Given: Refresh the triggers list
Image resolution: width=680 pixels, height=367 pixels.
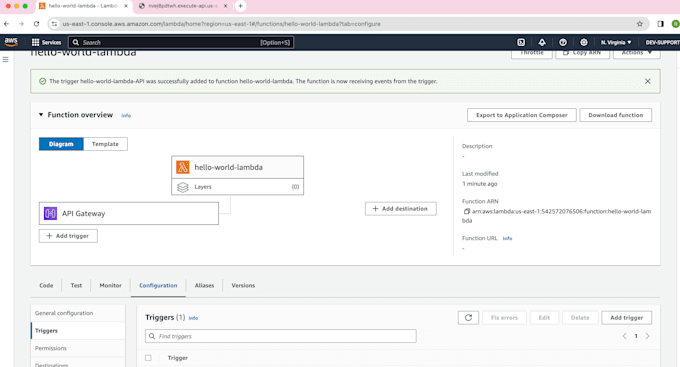Looking at the screenshot, I should pos(468,318).
